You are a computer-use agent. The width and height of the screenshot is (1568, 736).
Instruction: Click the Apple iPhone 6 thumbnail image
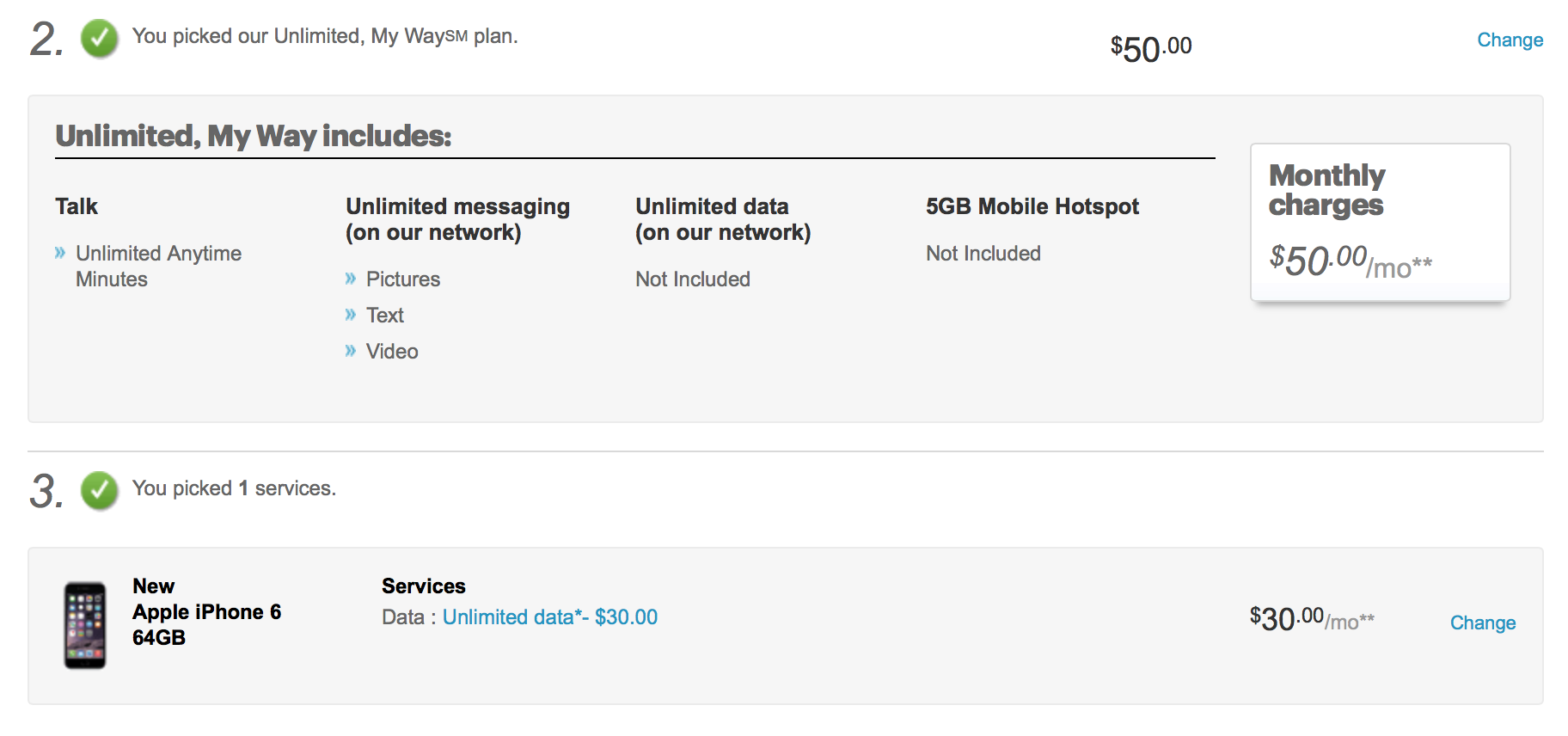coord(85,625)
